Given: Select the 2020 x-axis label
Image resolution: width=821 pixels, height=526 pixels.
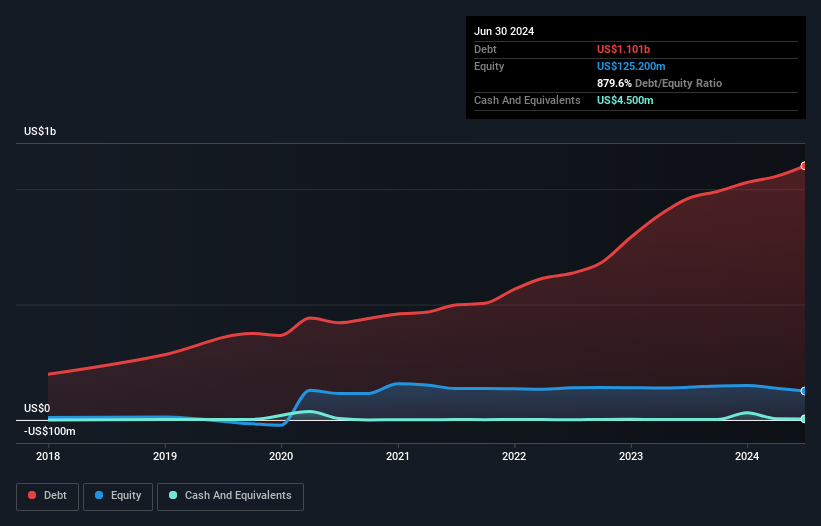Looking at the screenshot, I should tap(281, 456).
